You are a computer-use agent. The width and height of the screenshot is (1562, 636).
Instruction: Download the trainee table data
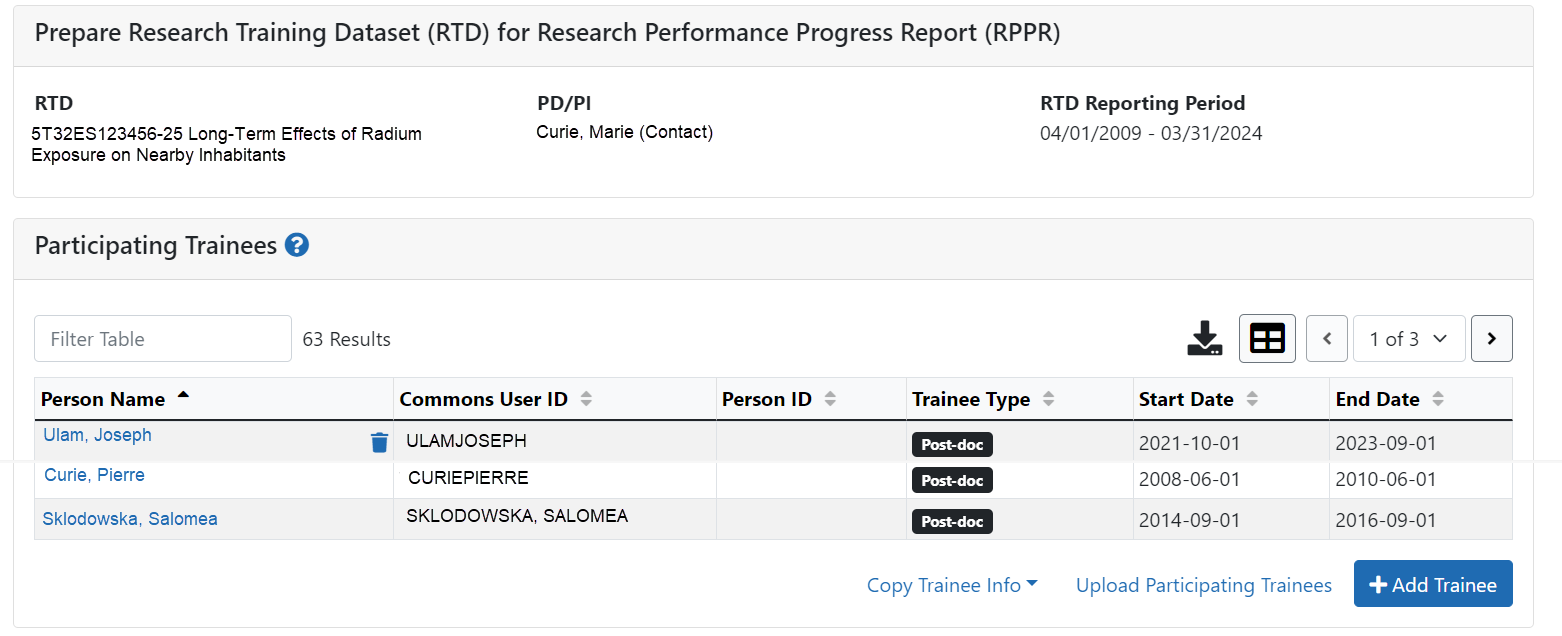point(1204,339)
